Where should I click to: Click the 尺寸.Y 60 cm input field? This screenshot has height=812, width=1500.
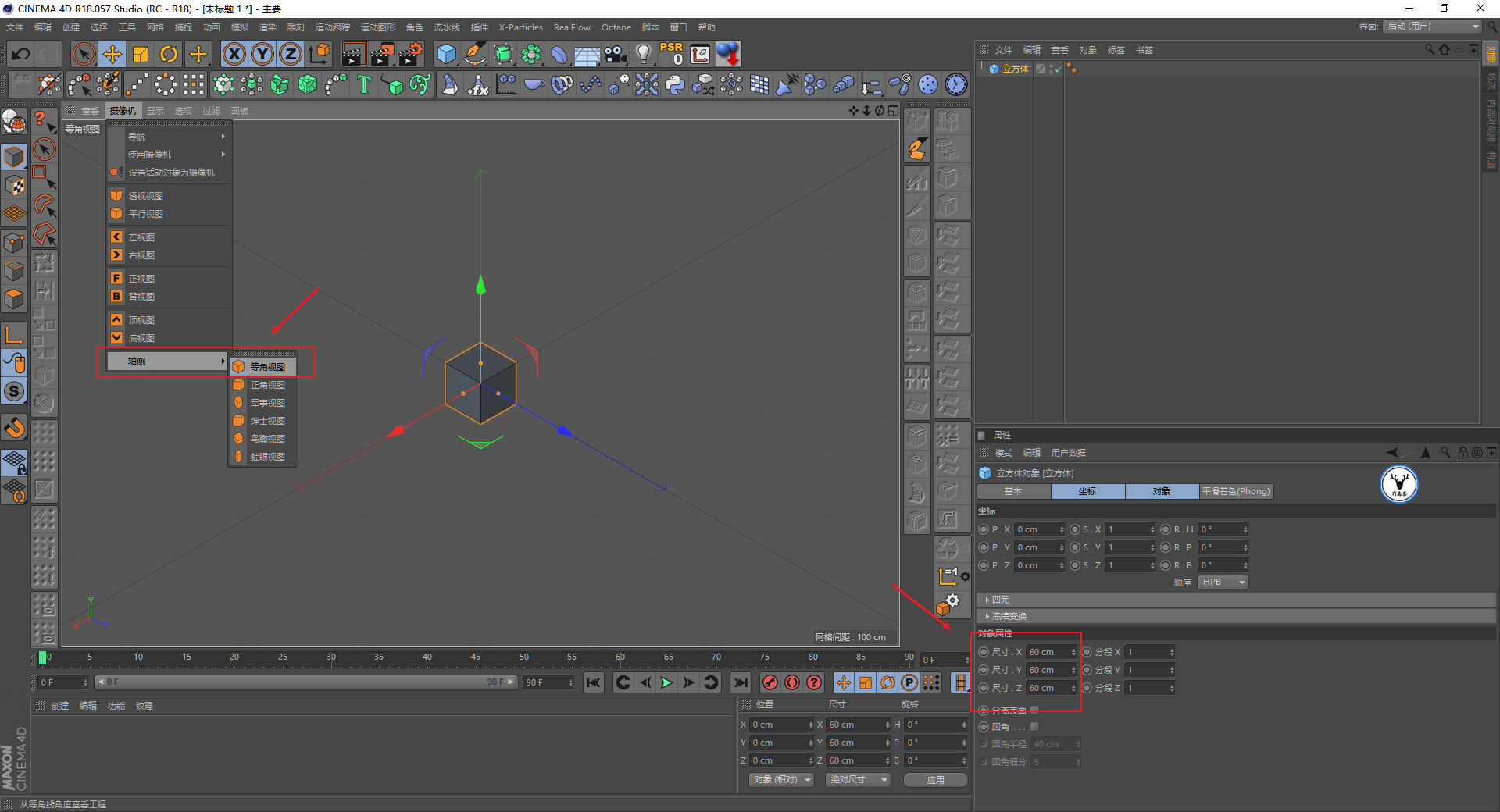click(x=1052, y=670)
